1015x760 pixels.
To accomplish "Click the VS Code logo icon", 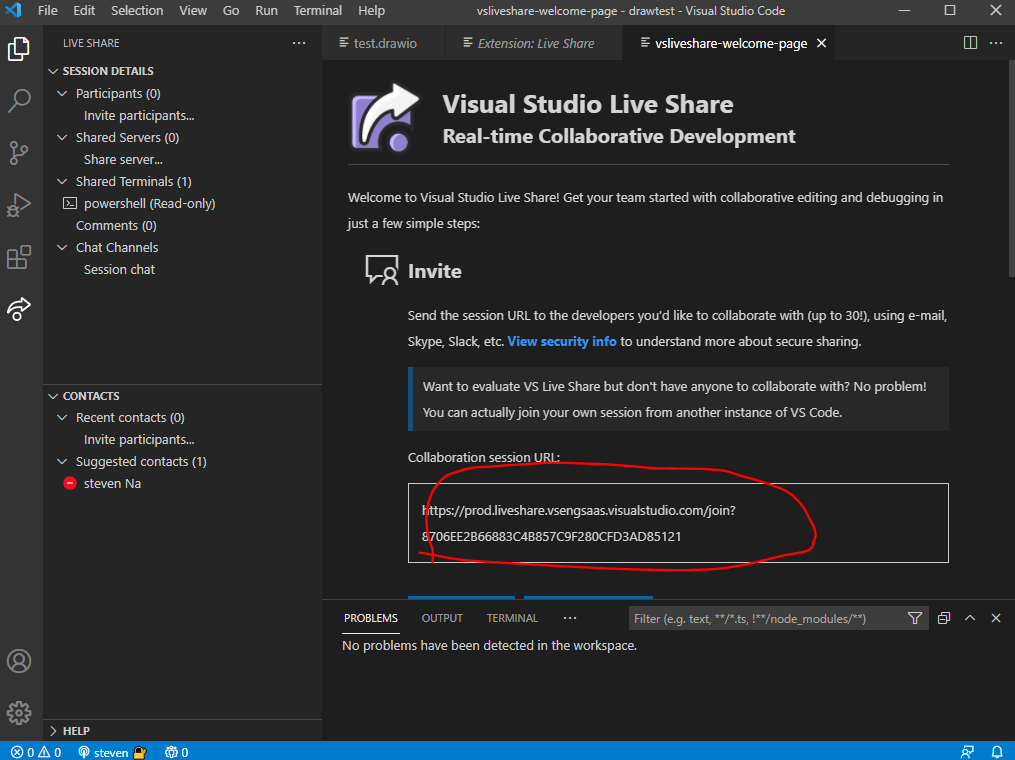I will 13,10.
